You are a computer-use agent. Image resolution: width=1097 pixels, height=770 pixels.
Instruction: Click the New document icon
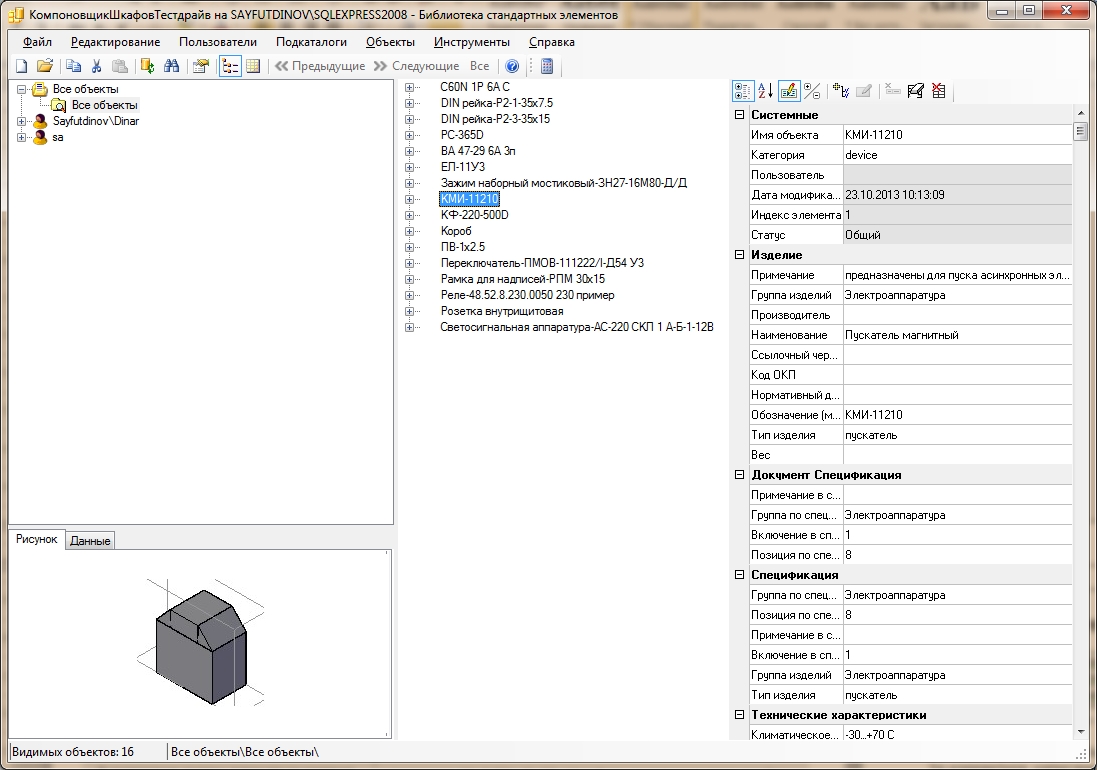[21, 66]
